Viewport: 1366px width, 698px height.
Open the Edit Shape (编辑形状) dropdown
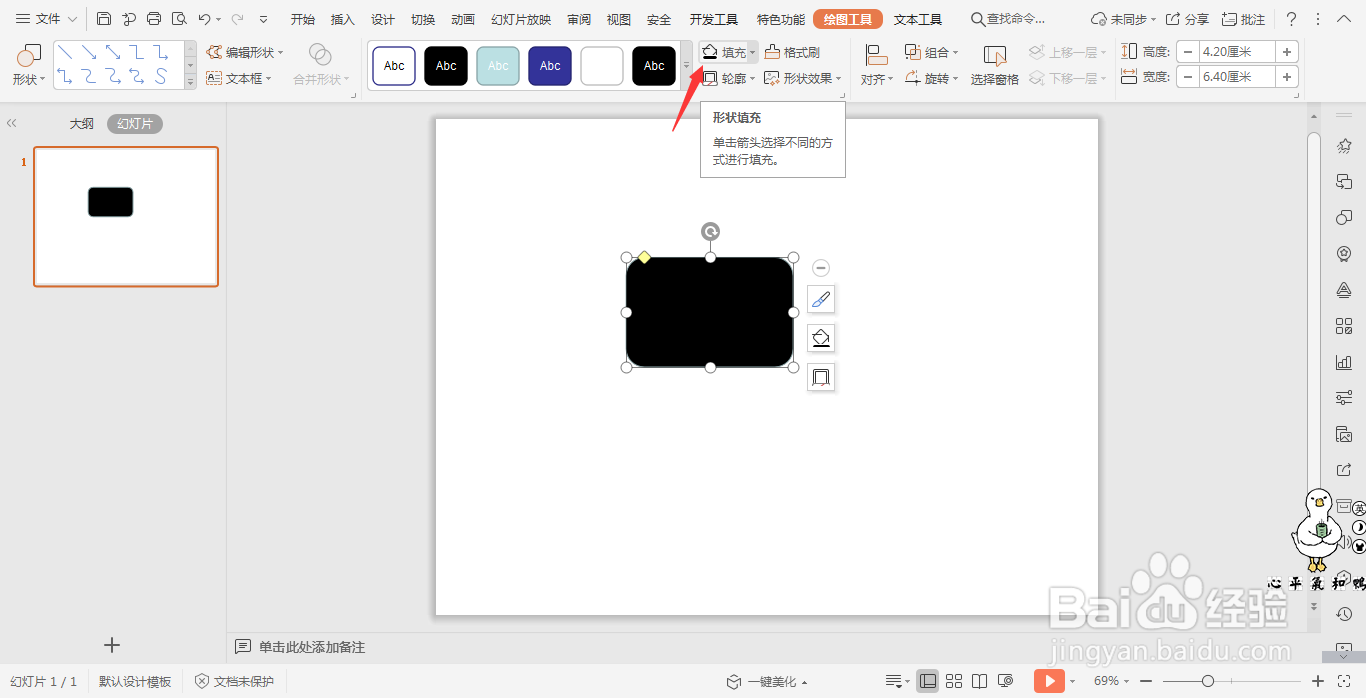pos(245,52)
